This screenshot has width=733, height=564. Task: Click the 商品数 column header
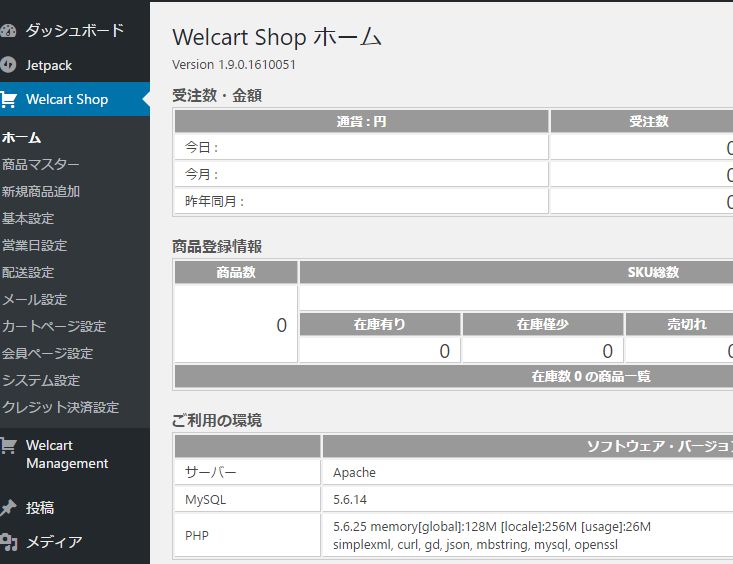[236, 272]
